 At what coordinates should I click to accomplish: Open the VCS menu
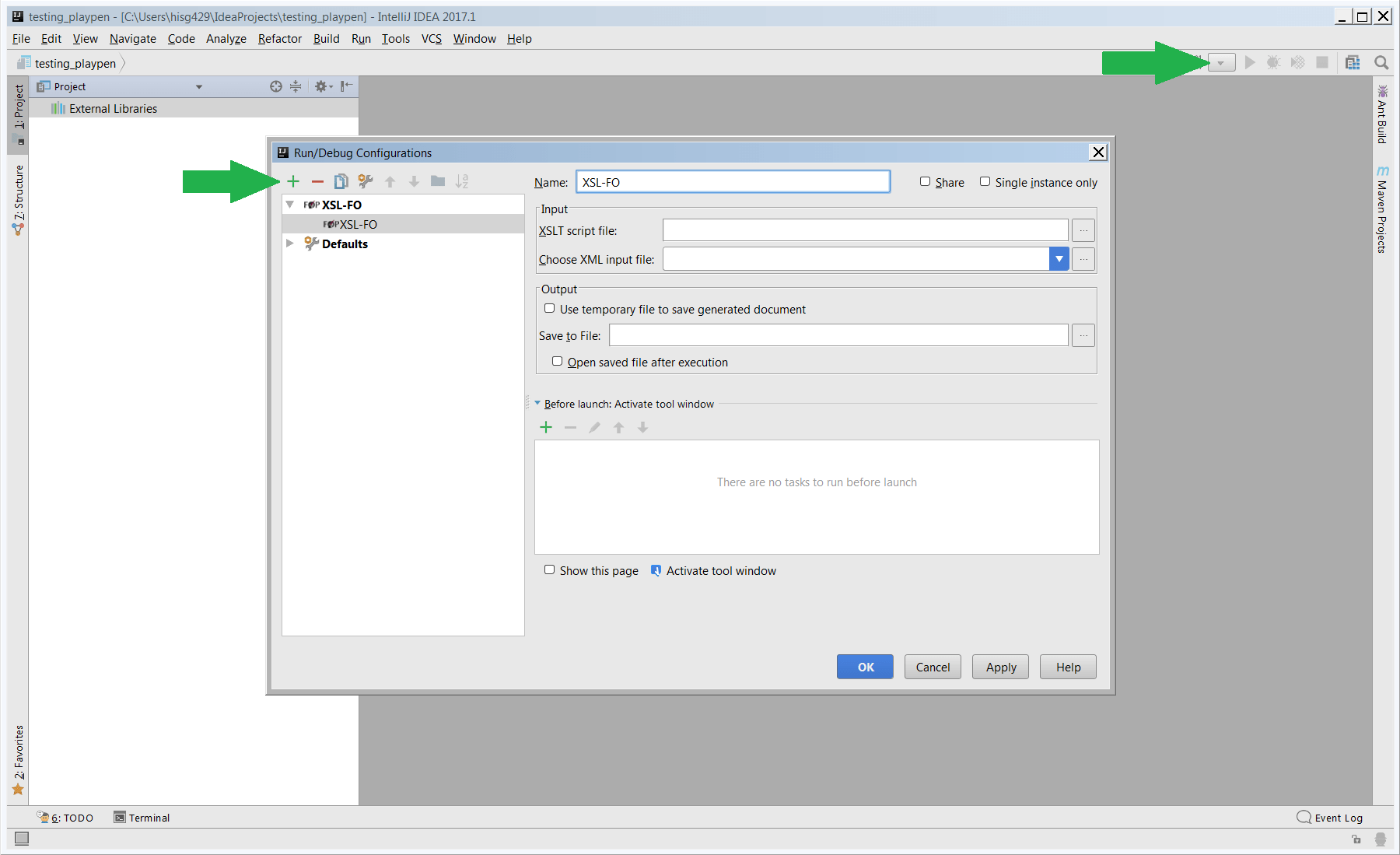click(x=432, y=39)
